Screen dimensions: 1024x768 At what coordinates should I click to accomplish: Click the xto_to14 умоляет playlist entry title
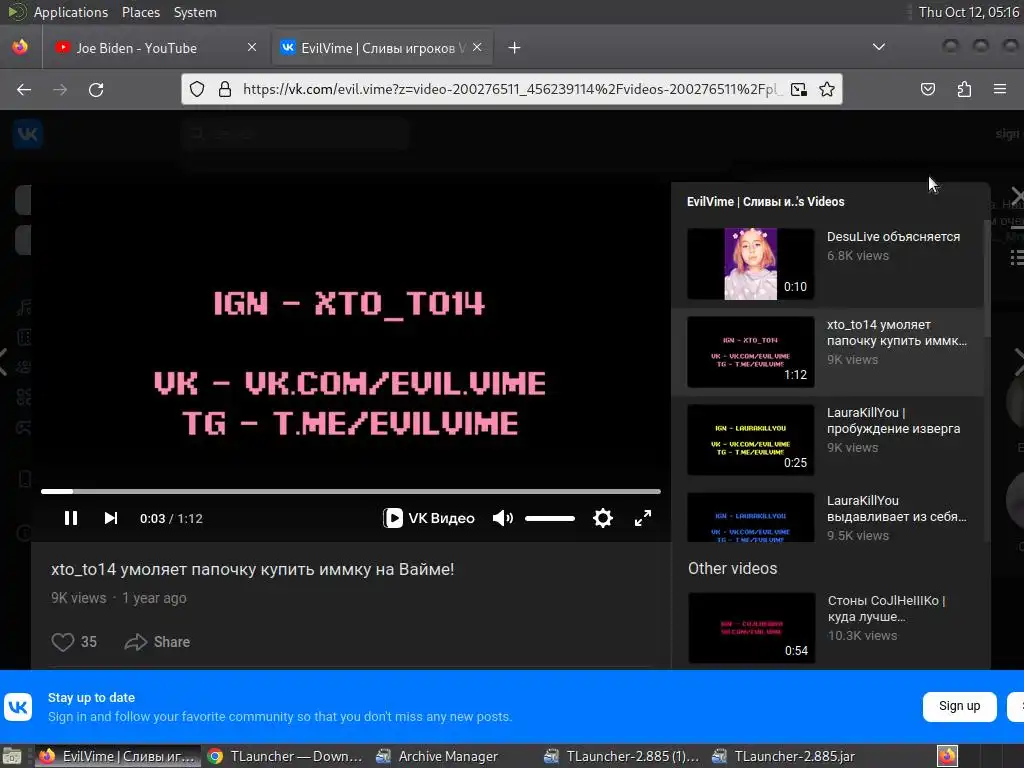897,332
